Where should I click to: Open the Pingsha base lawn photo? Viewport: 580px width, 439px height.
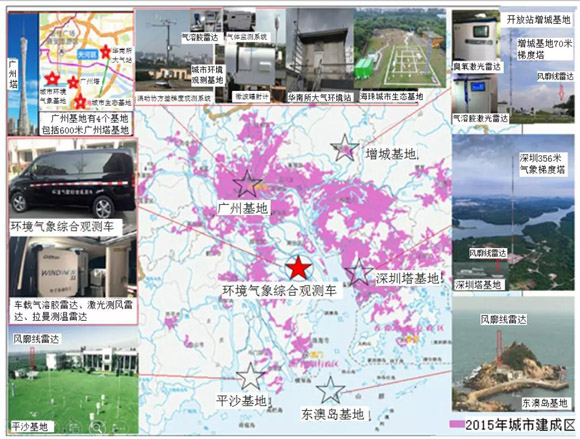click(73, 380)
